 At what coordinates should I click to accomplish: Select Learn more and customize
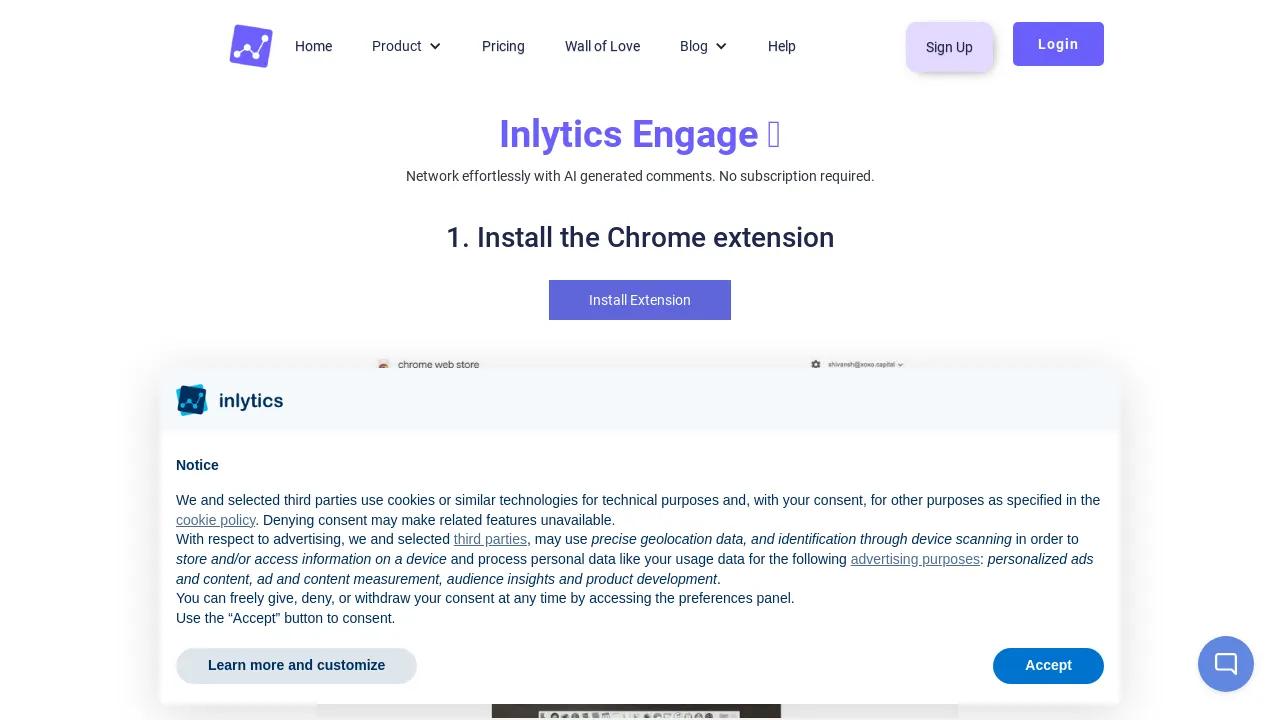pos(296,666)
